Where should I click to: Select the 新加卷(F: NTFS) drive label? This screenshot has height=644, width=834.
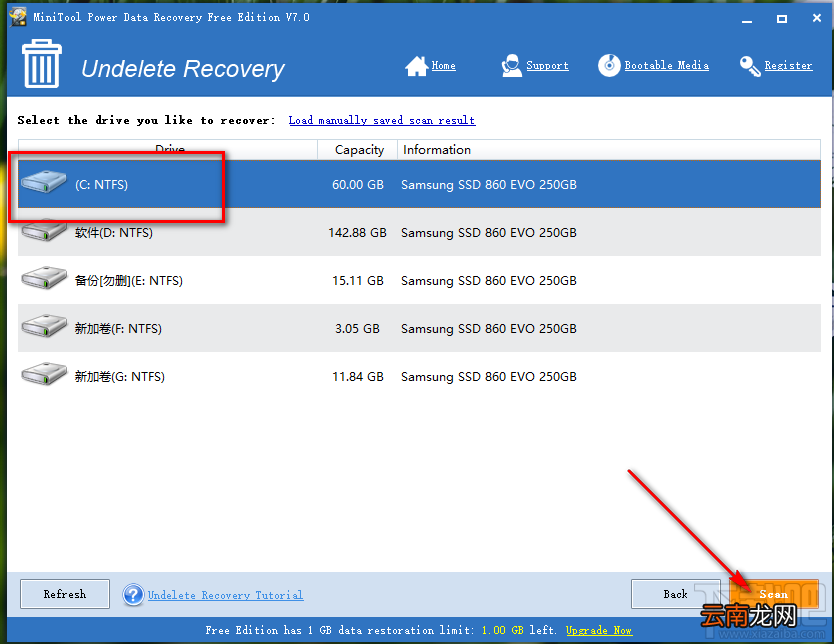click(118, 328)
